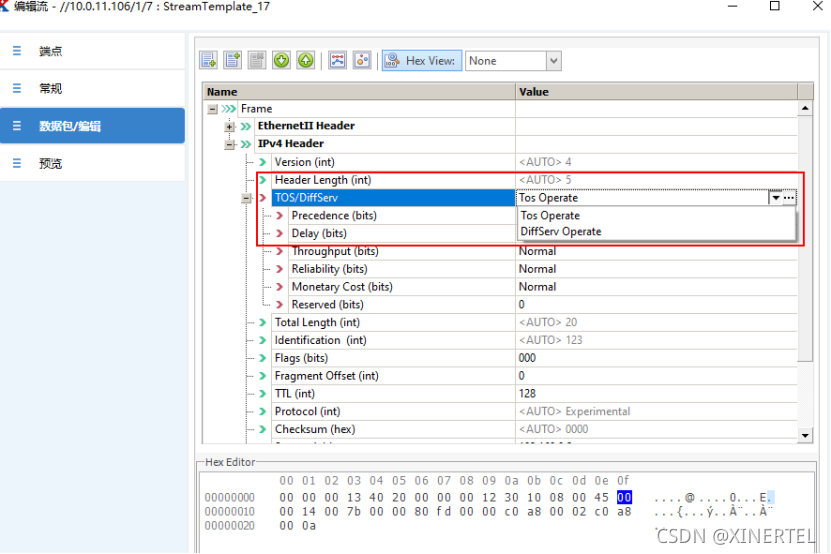Click the Value column header

pos(657,92)
